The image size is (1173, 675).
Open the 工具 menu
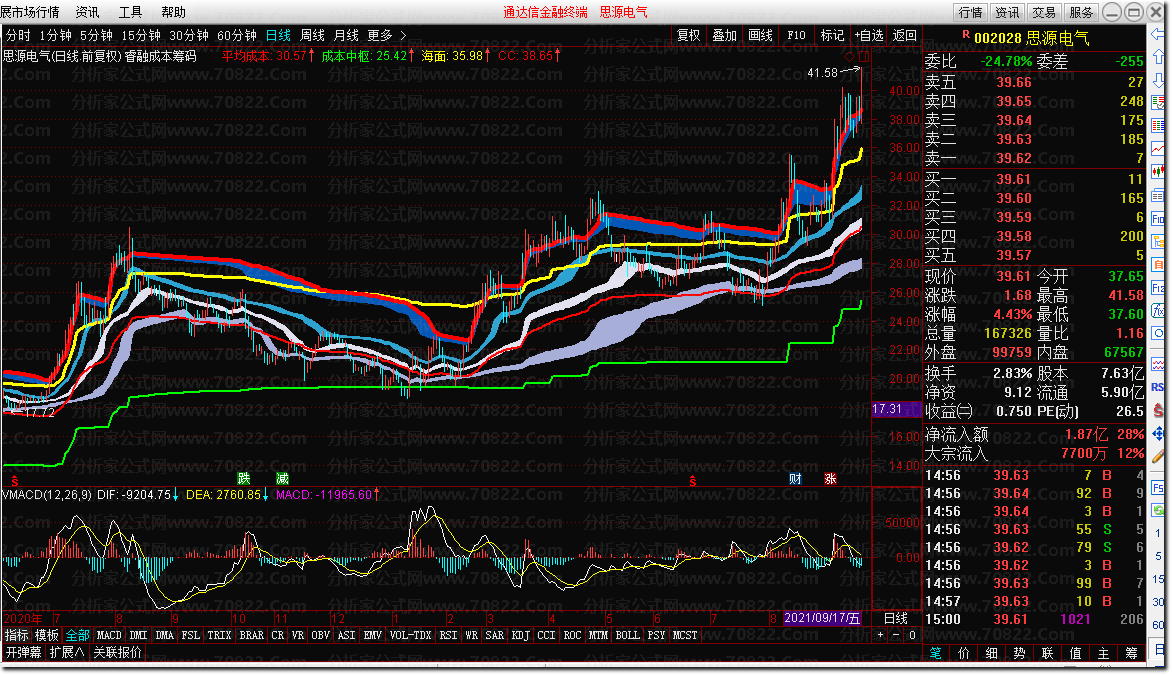click(130, 12)
